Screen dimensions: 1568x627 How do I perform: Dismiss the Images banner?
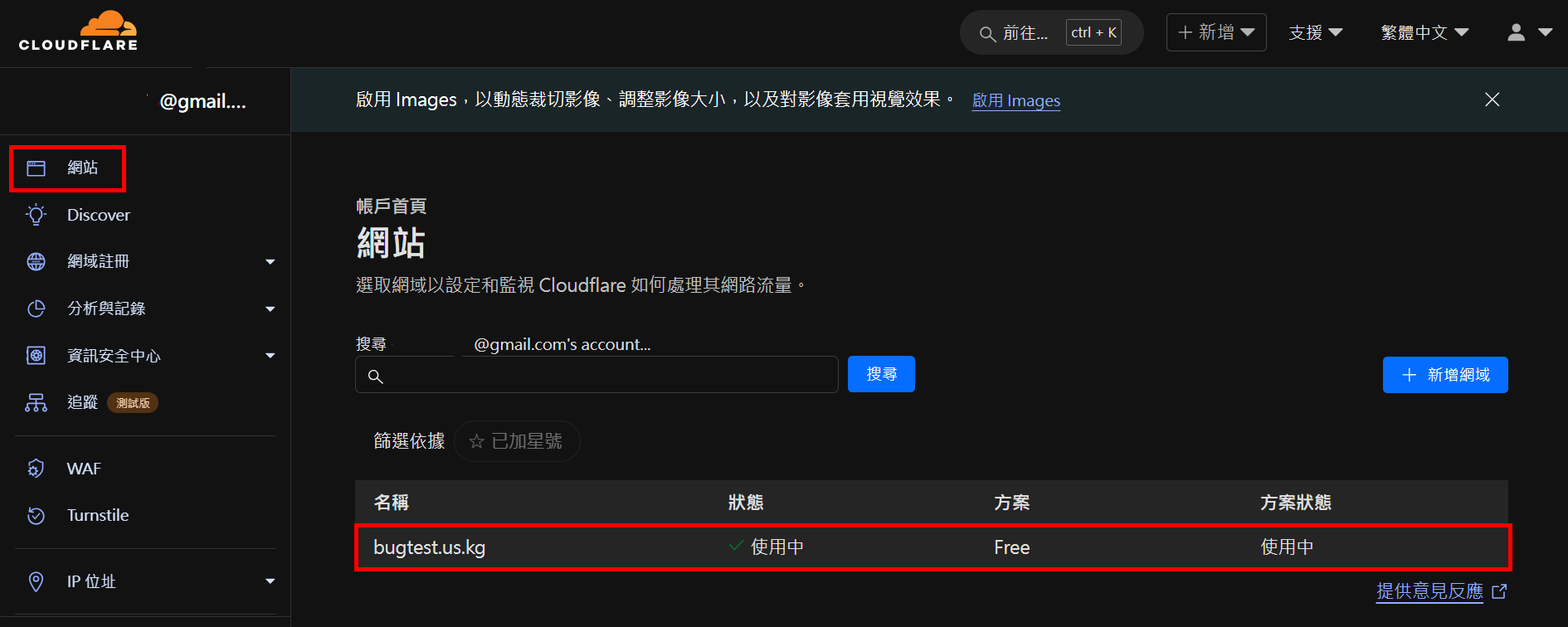[x=1492, y=100]
